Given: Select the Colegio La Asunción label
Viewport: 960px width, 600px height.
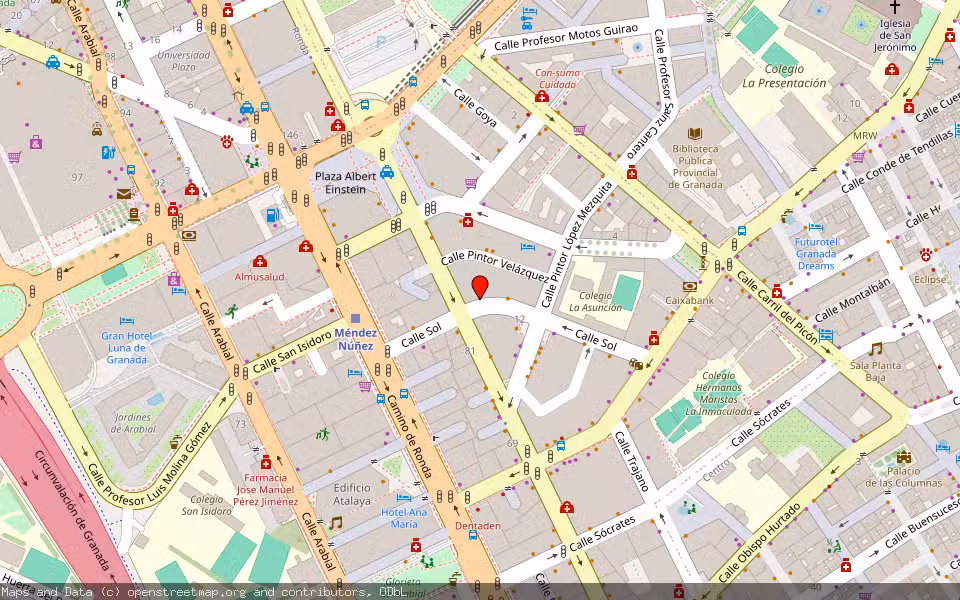Looking at the screenshot, I should (x=595, y=301).
